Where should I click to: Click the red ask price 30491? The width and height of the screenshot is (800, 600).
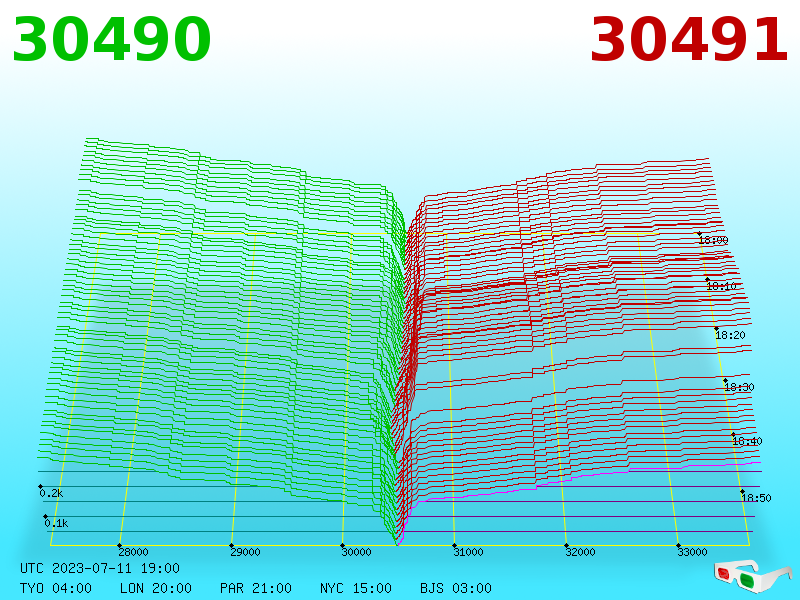click(x=689, y=40)
